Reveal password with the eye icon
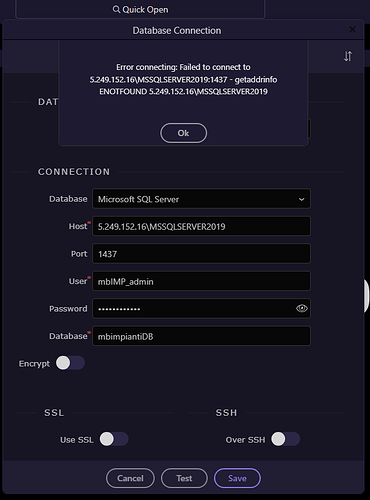Image resolution: width=370 pixels, height=500 pixels. (x=302, y=308)
